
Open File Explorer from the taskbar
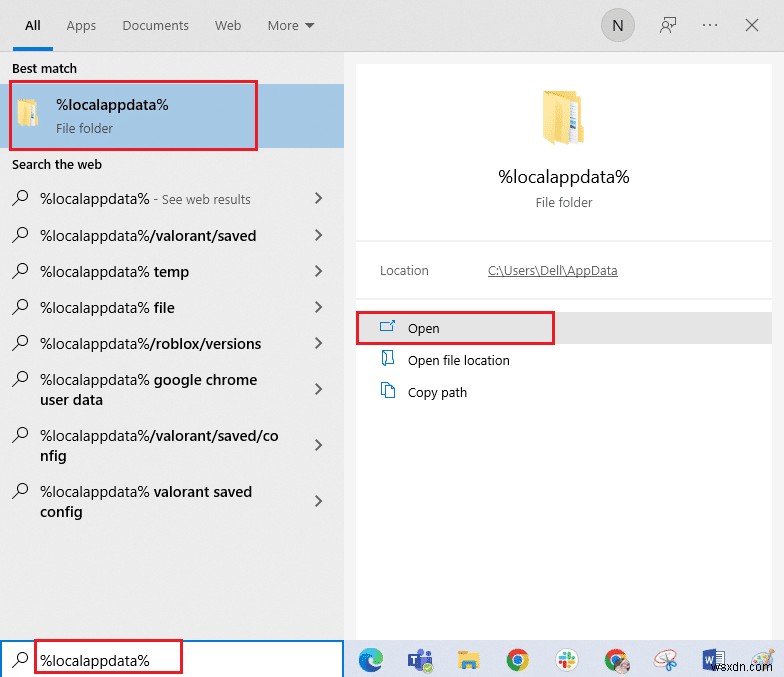(x=468, y=659)
